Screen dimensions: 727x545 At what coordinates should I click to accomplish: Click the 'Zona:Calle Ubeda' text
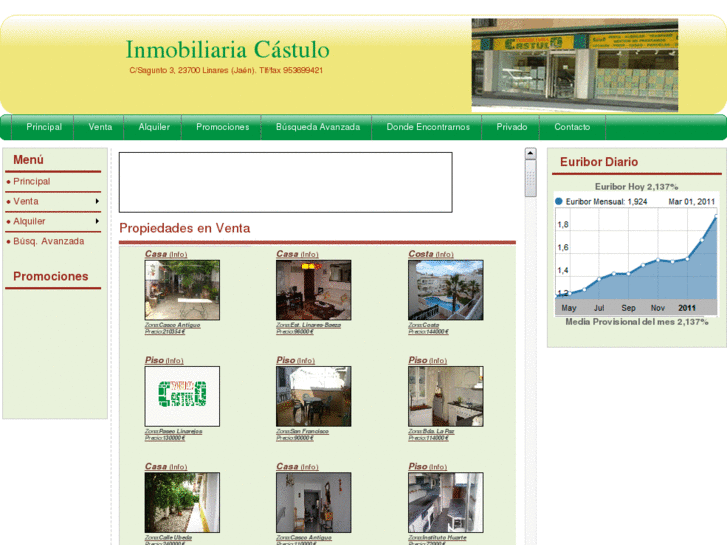pyautogui.click(x=168, y=538)
